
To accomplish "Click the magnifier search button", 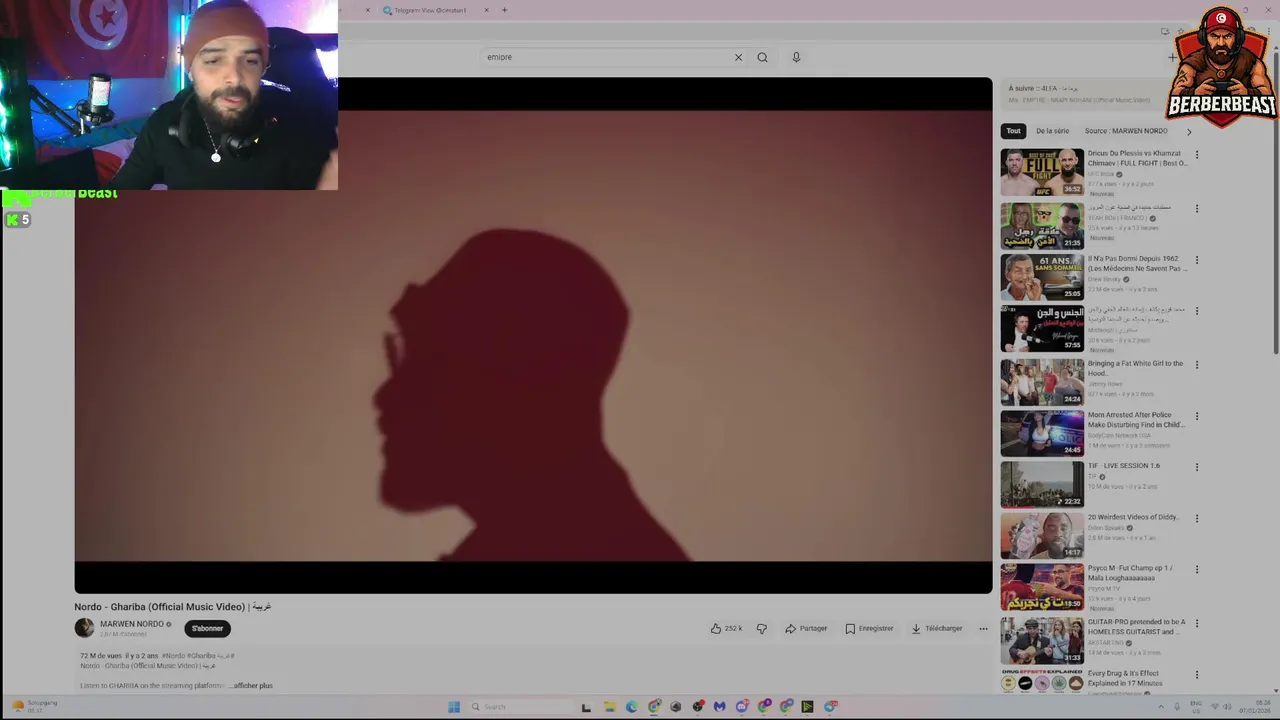I will click(x=762, y=57).
